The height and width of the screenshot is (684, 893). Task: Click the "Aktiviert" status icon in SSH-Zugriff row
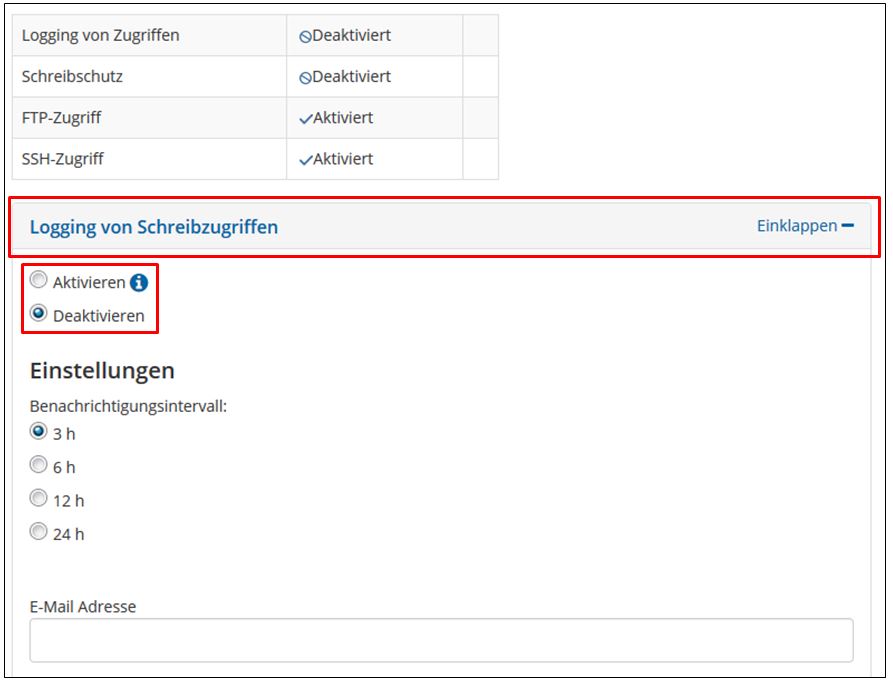coord(308,157)
